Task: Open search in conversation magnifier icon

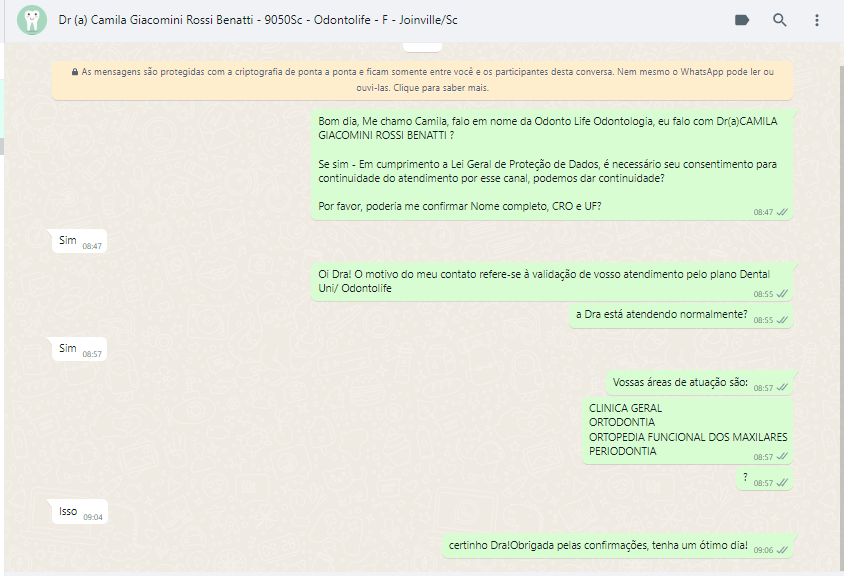Action: (779, 20)
